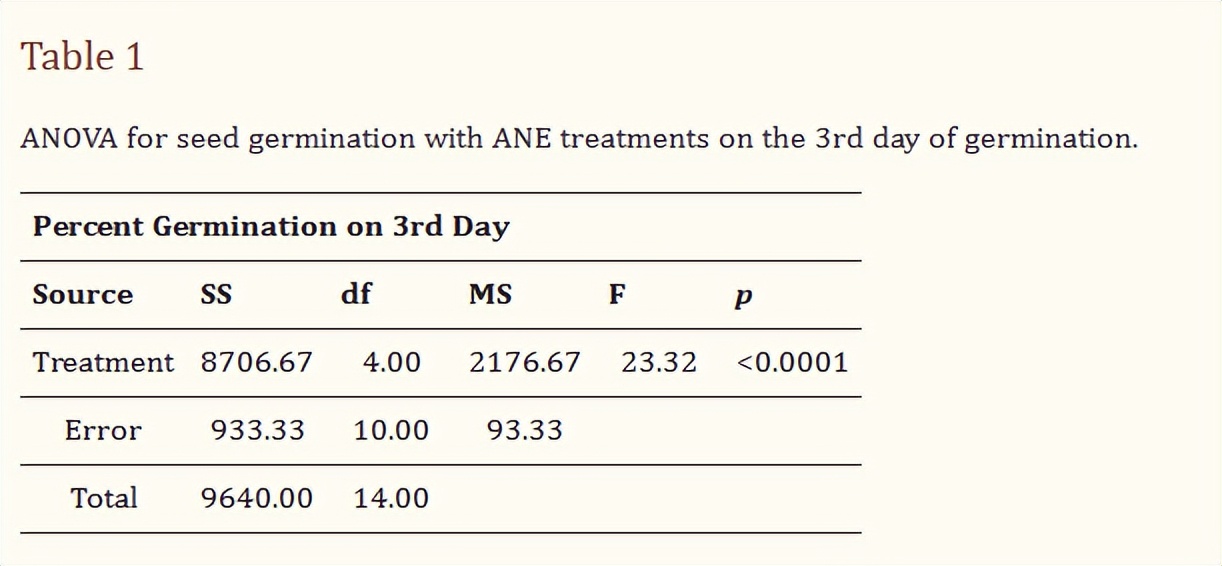The height and width of the screenshot is (566, 1222).
Task: Select the "F" column header
Action: [618, 295]
